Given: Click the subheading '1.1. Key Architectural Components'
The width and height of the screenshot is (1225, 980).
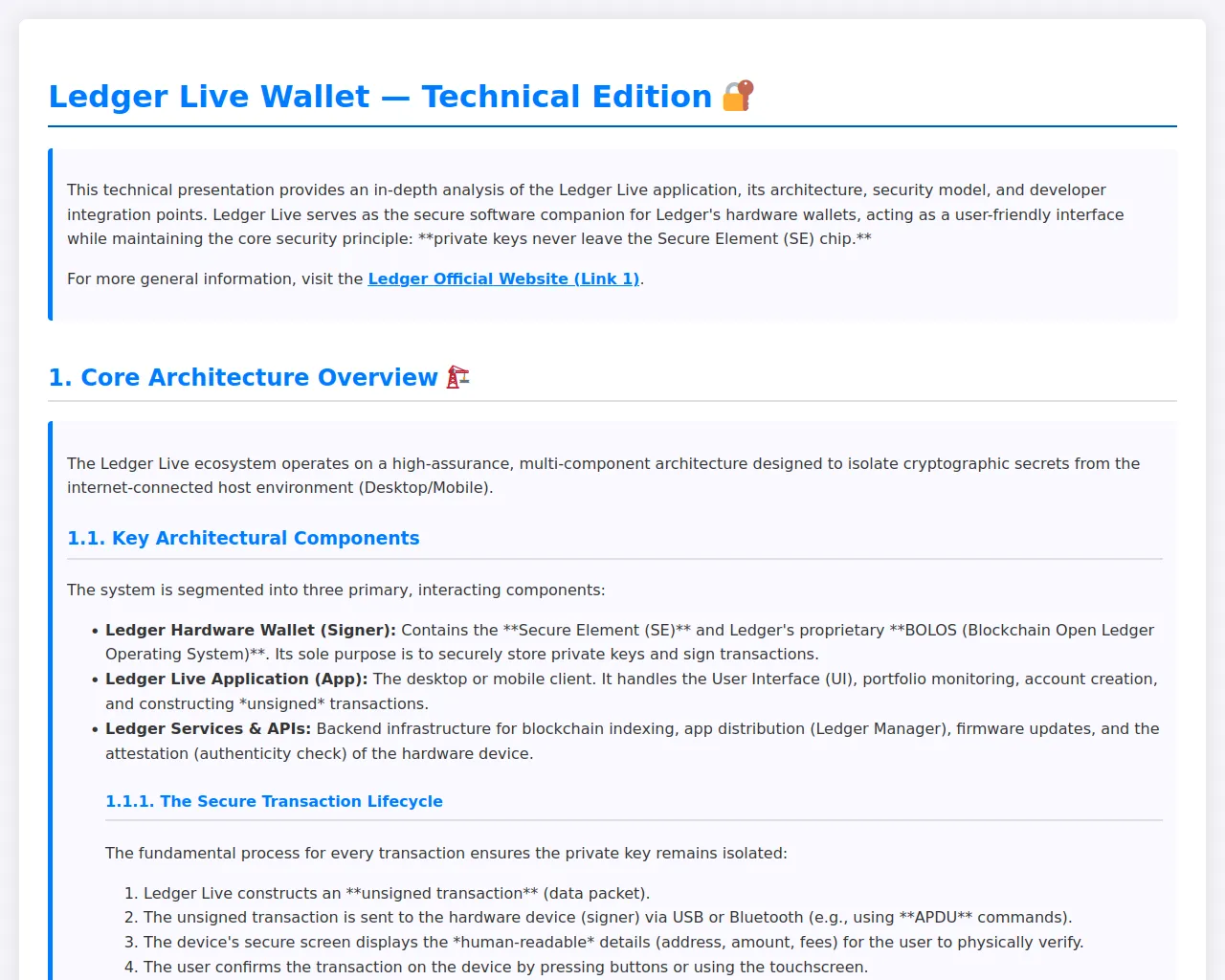Looking at the screenshot, I should tap(243, 538).
